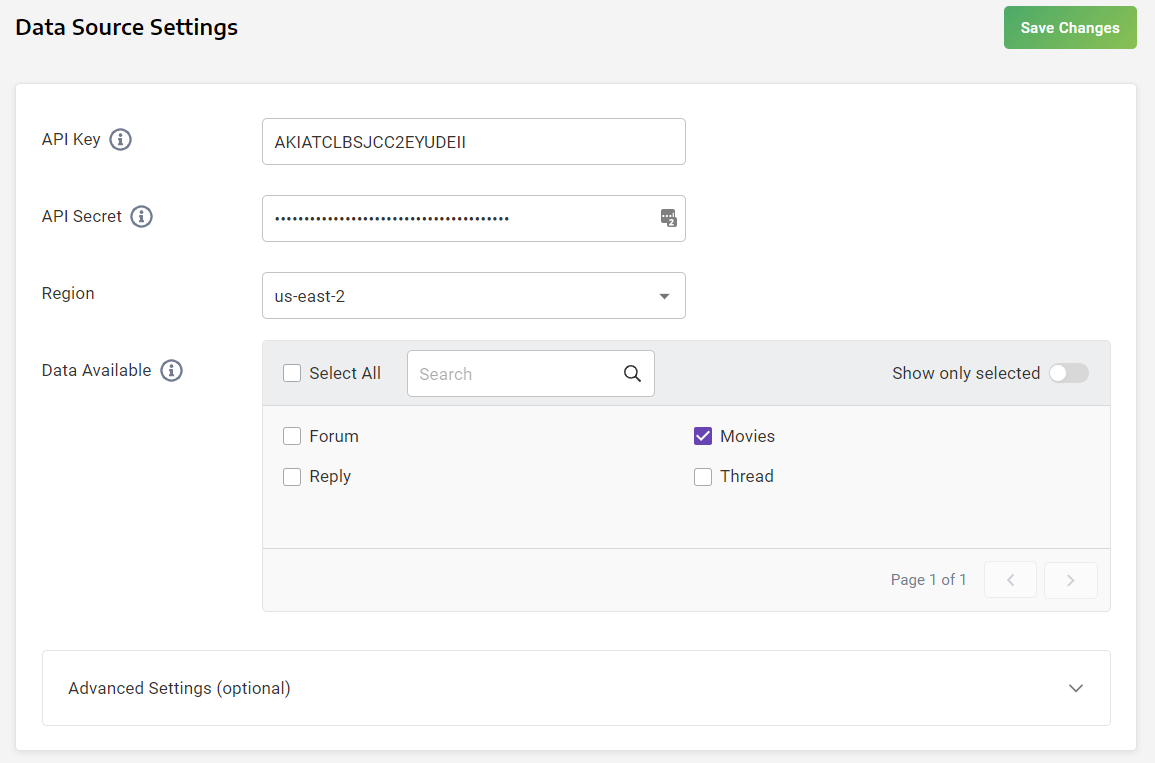Viewport: 1155px width, 763px height.
Task: Click the search magnifier icon
Action: pyautogui.click(x=632, y=373)
